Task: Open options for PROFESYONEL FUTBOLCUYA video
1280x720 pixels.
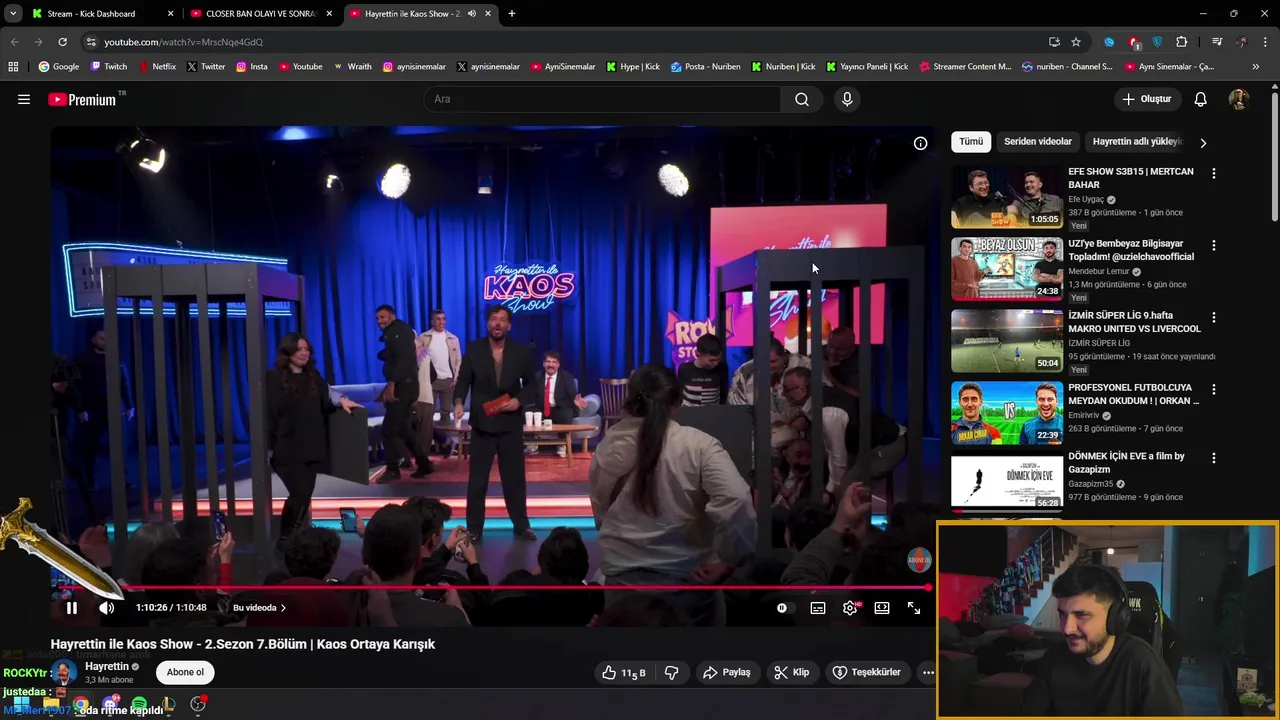Action: (1214, 389)
